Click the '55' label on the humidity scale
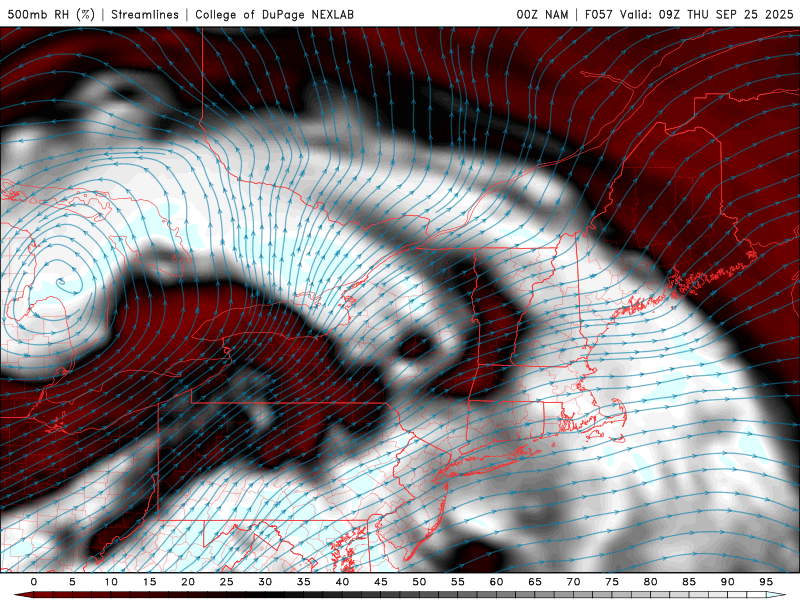This screenshot has height=600, width=800. click(458, 582)
